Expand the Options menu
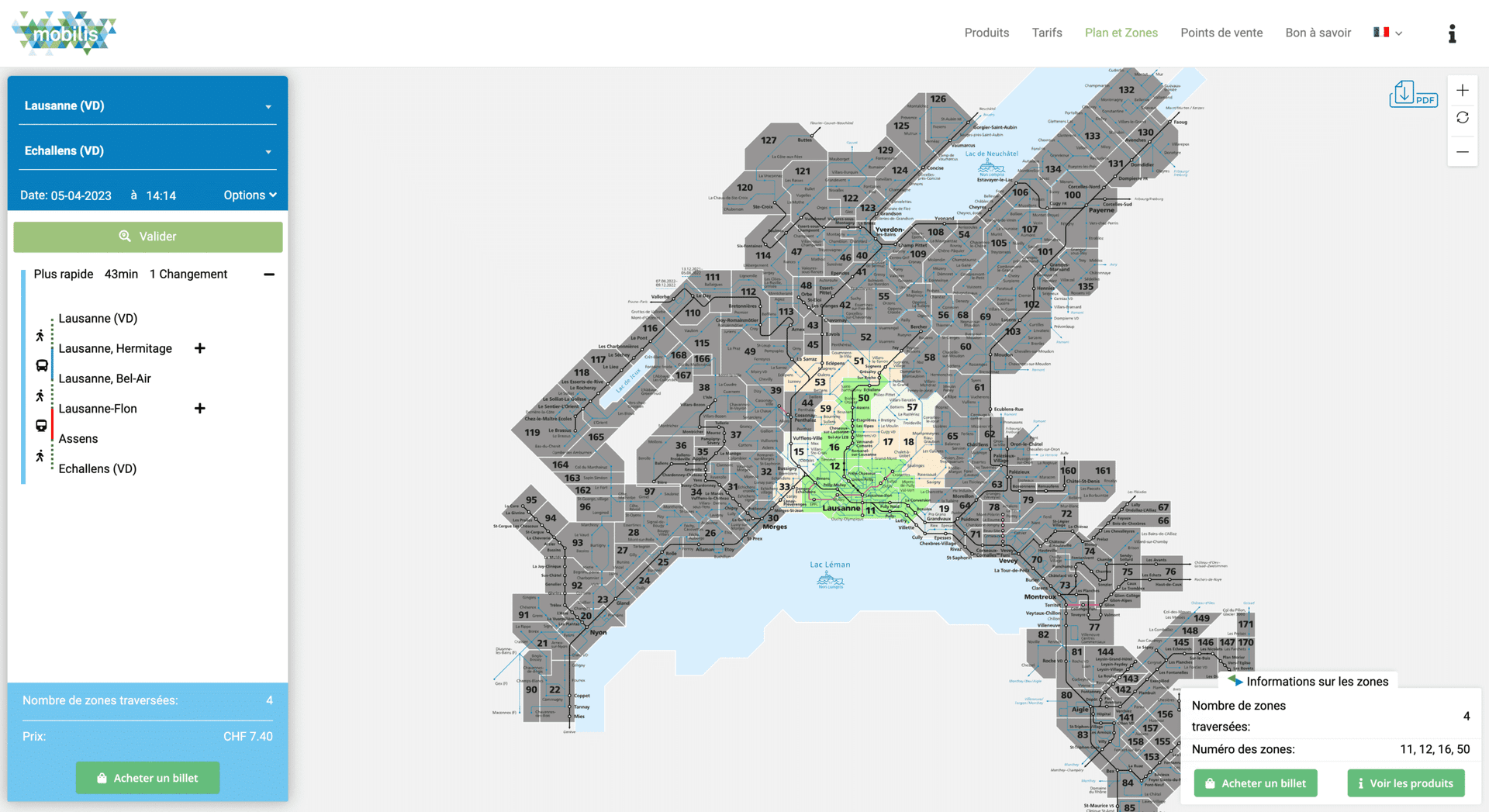This screenshot has width=1489, height=812. (x=250, y=195)
